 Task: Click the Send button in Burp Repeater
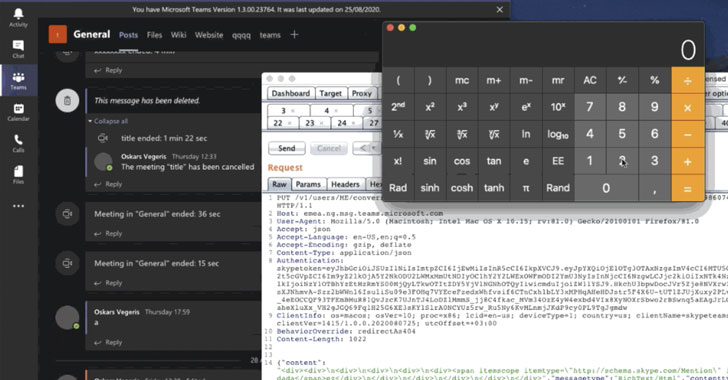pyautogui.click(x=286, y=148)
